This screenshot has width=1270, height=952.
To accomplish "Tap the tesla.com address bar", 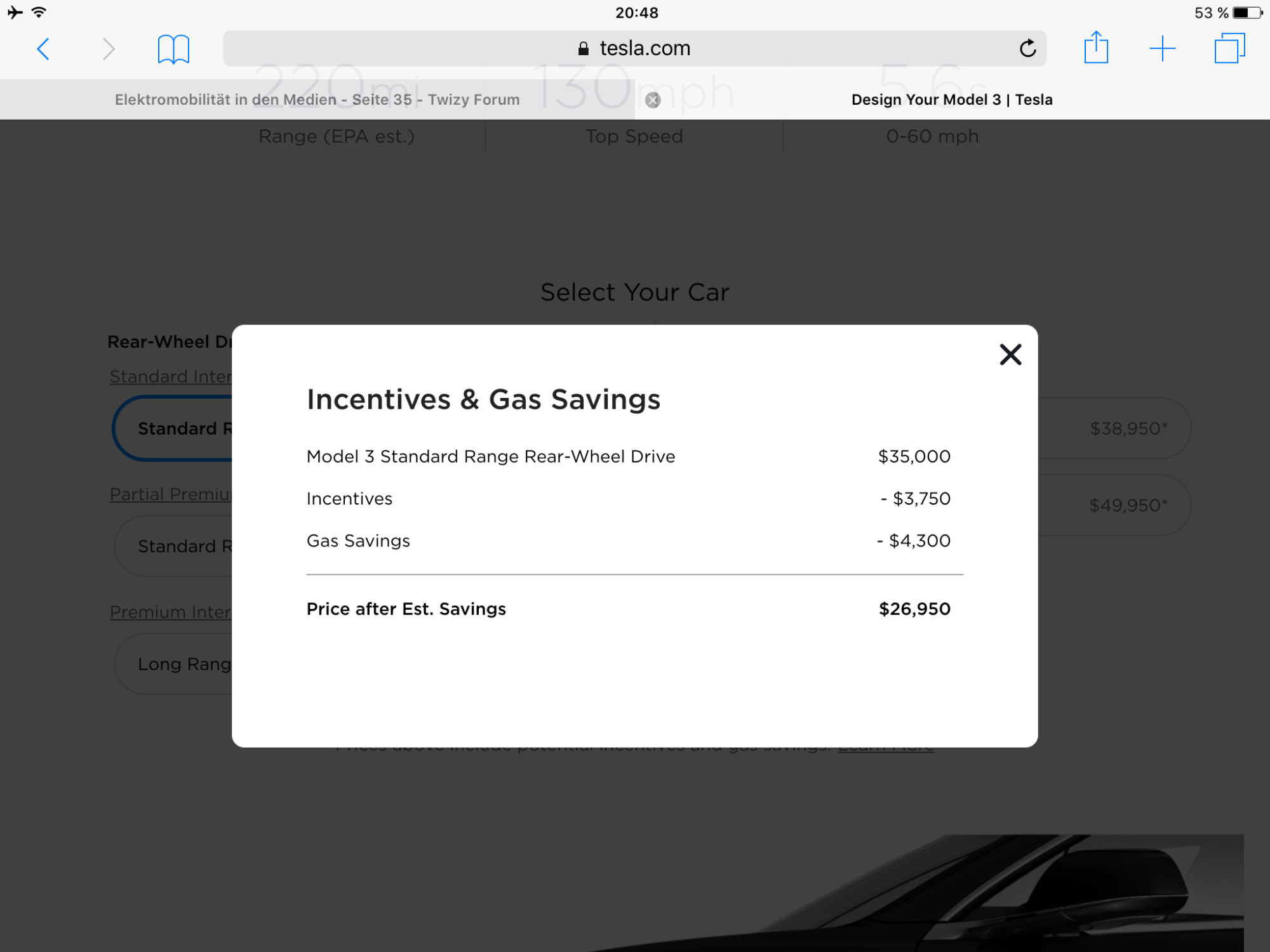I will (x=635, y=48).
